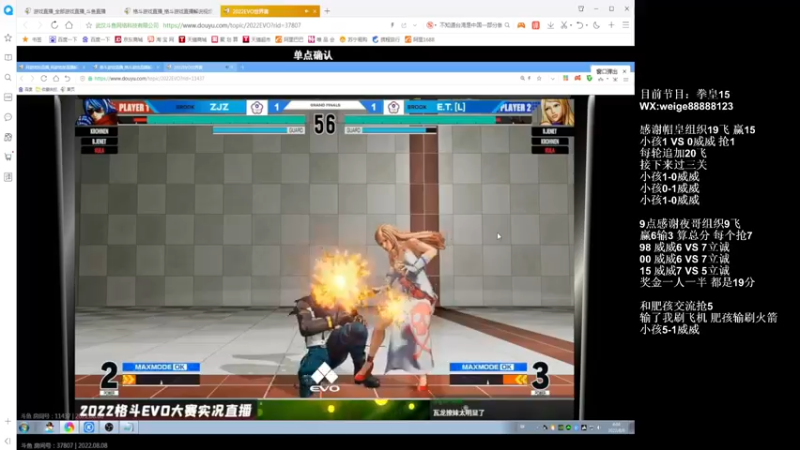800x450 pixels.
Task: Expand the address bar chevron dropdown
Action: [x=415, y=25]
